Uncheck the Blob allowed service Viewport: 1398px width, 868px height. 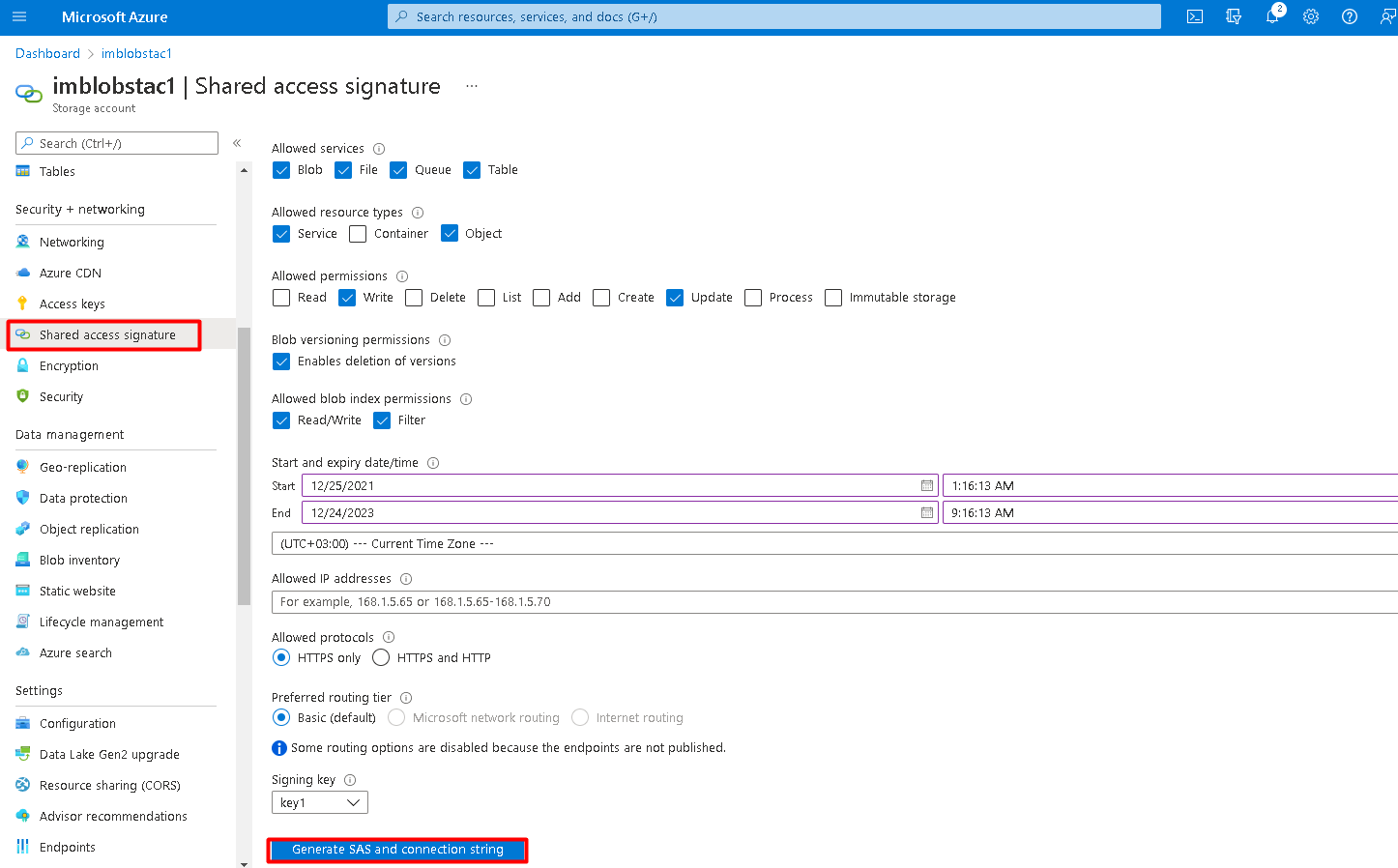pyautogui.click(x=281, y=169)
